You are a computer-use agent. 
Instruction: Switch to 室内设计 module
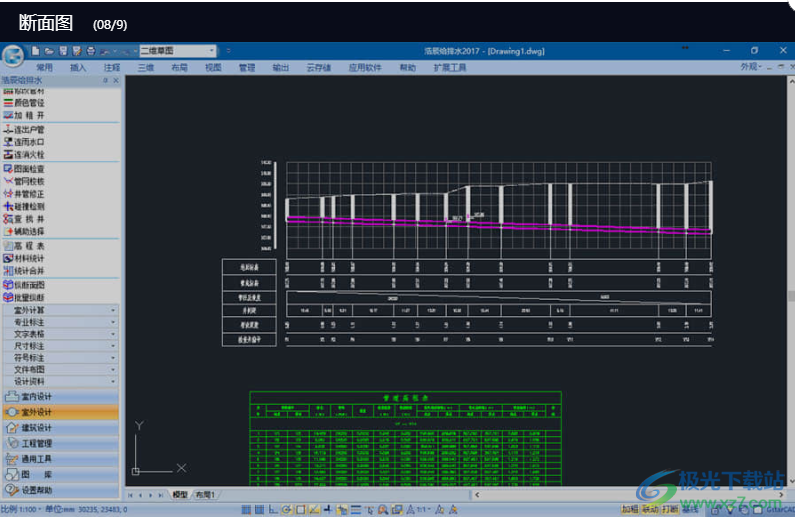coord(60,396)
